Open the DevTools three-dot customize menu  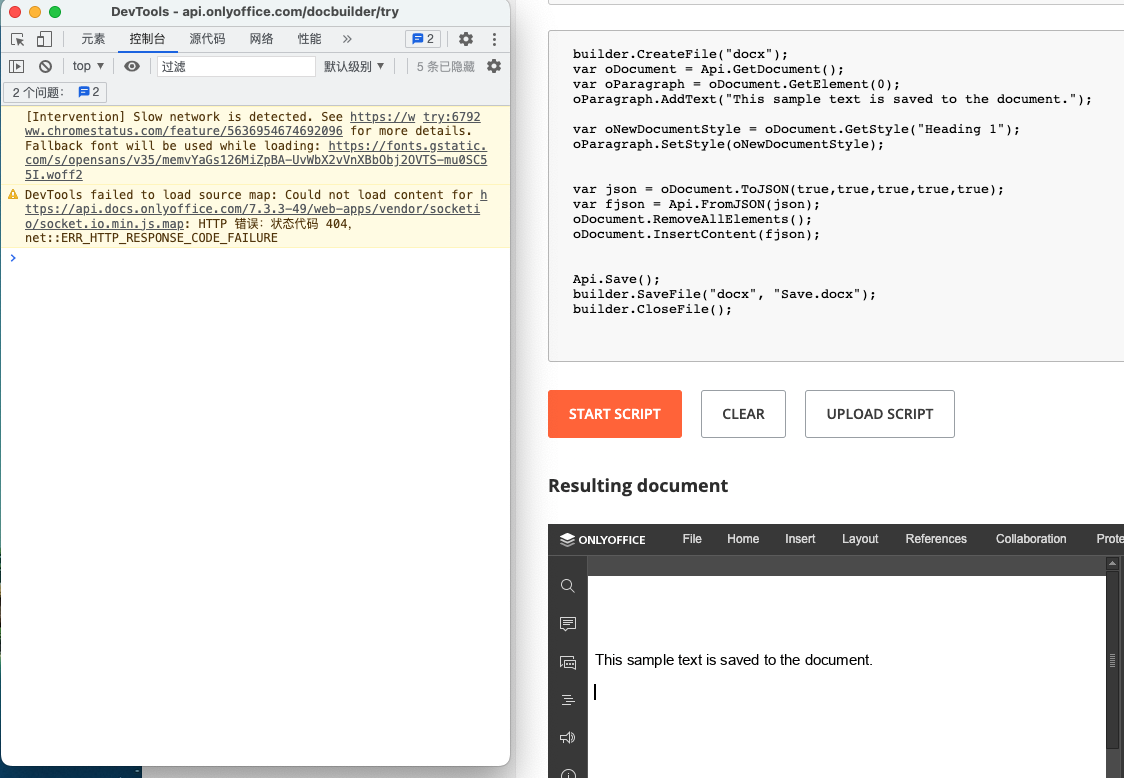click(494, 39)
